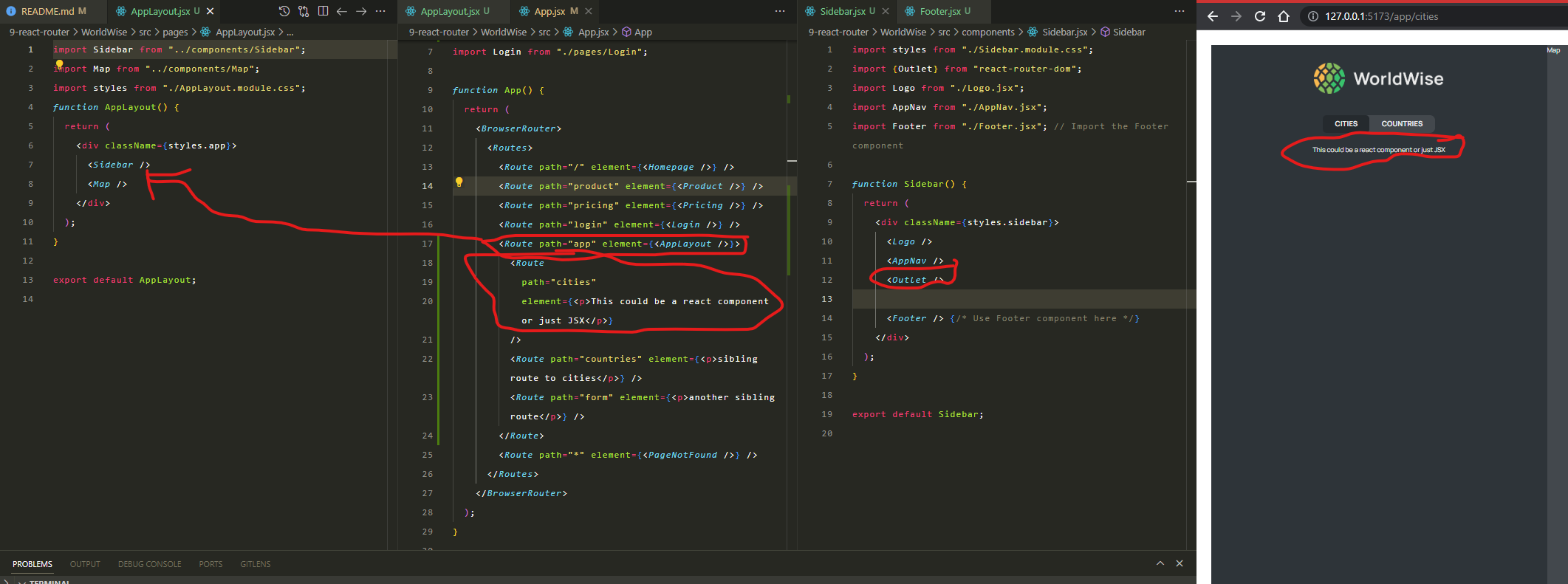Click the '<BrowserRouter>' opening tag on line 11
This screenshot has width=1568, height=584.
tap(518, 128)
